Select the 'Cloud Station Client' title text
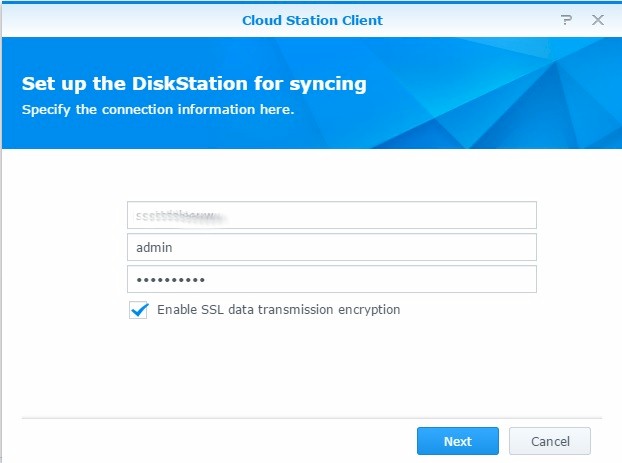 pyautogui.click(x=313, y=20)
